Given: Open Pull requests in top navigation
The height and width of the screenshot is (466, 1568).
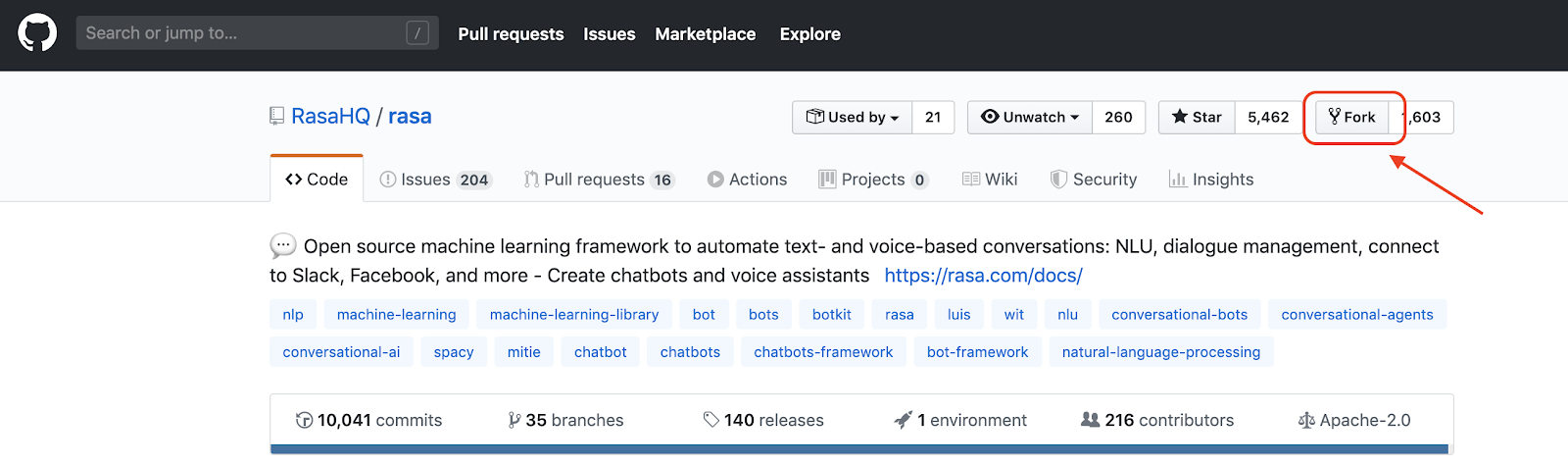Looking at the screenshot, I should tap(511, 34).
